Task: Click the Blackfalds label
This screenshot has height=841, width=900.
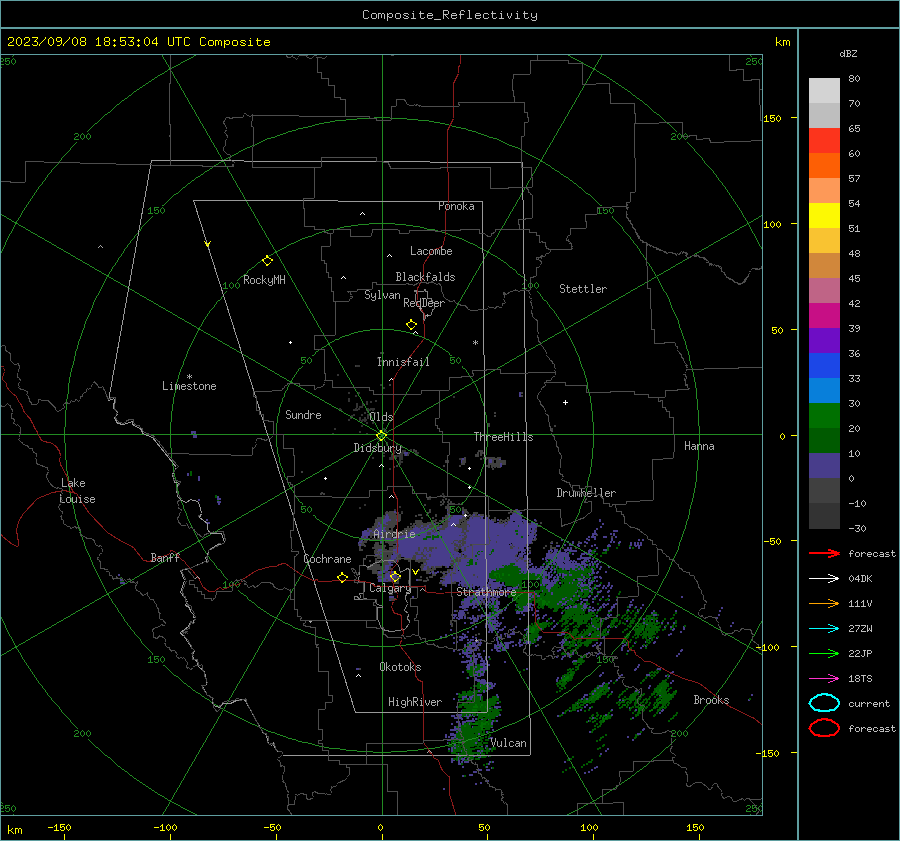Action: [425, 277]
